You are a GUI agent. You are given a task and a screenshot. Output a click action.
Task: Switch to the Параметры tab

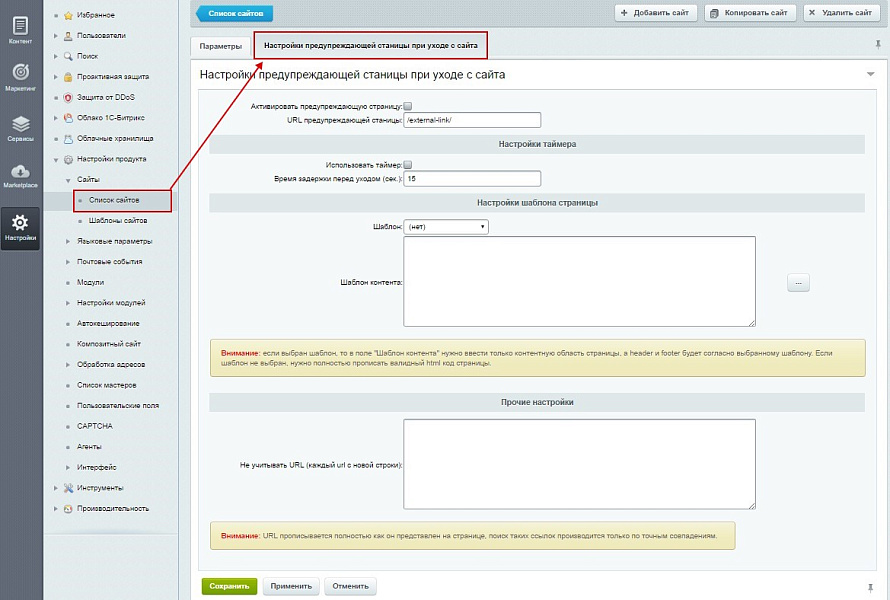tap(221, 47)
